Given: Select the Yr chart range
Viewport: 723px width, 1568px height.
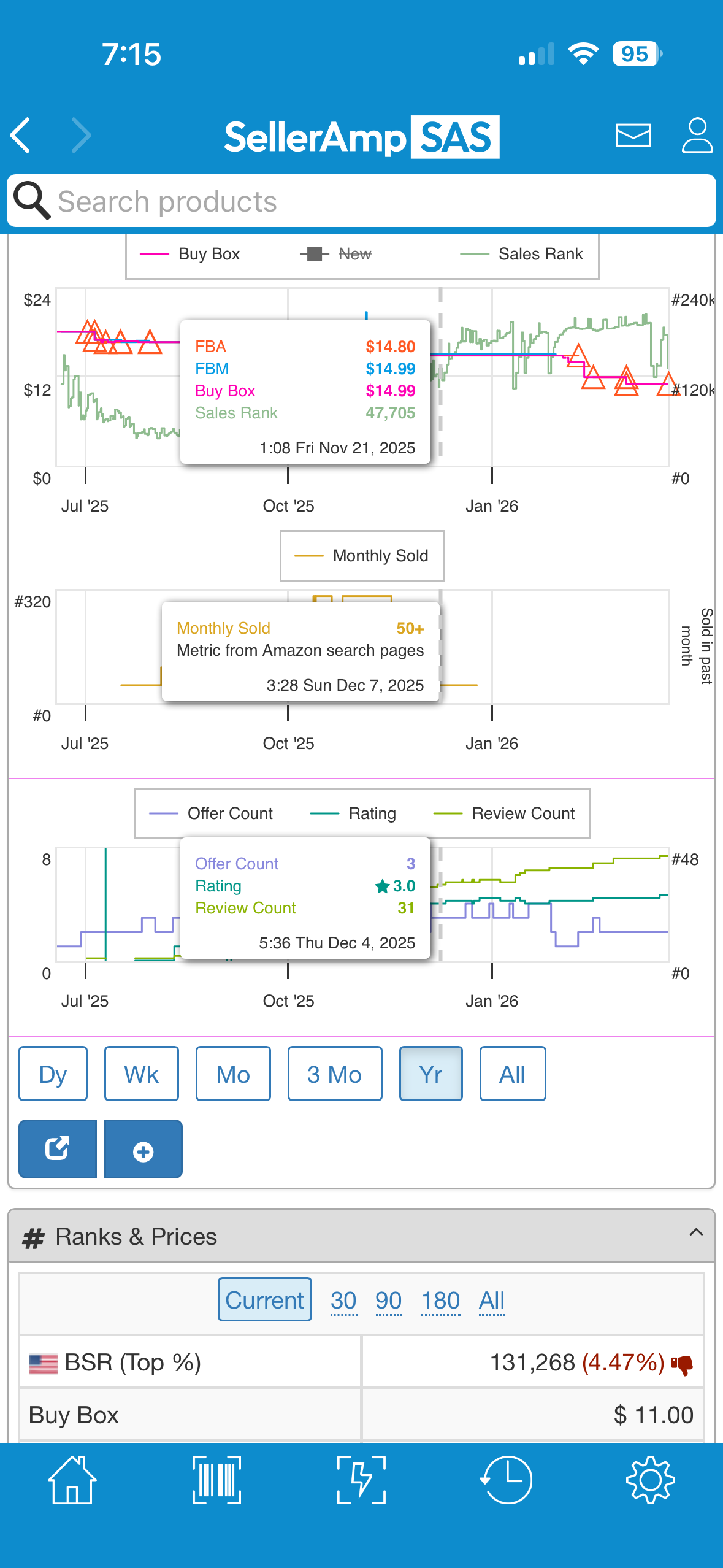Looking at the screenshot, I should [x=431, y=1074].
